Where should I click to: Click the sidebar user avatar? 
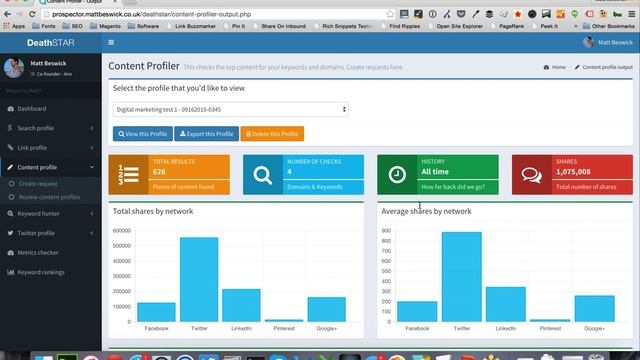coord(14,67)
